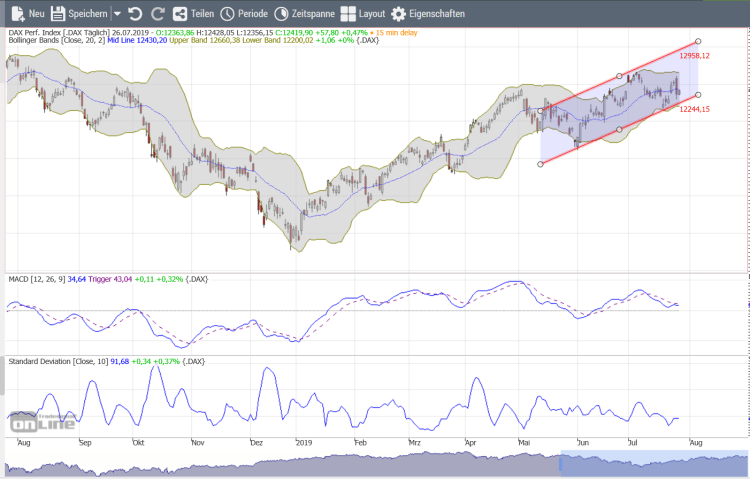750x479 pixels.
Task: Click the Mid Line 12430,20 value
Action: tap(137, 40)
